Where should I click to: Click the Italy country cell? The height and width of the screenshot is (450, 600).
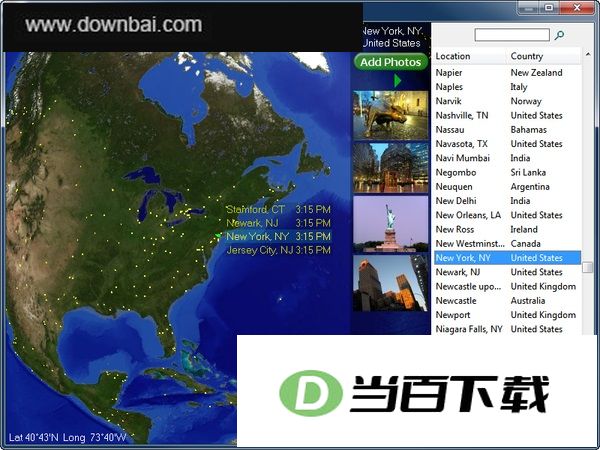[x=519, y=87]
